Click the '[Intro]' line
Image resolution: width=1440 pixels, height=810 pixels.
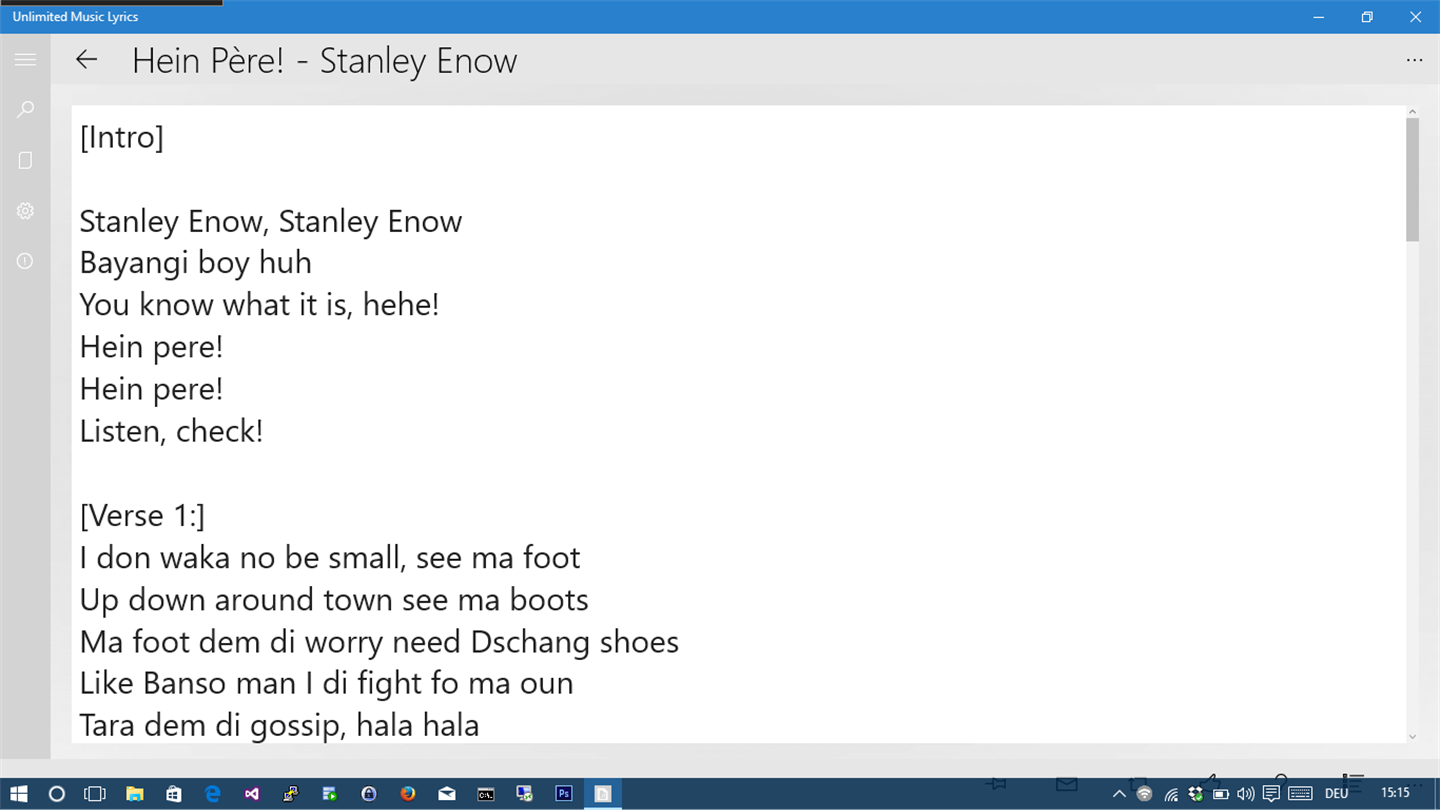point(122,137)
